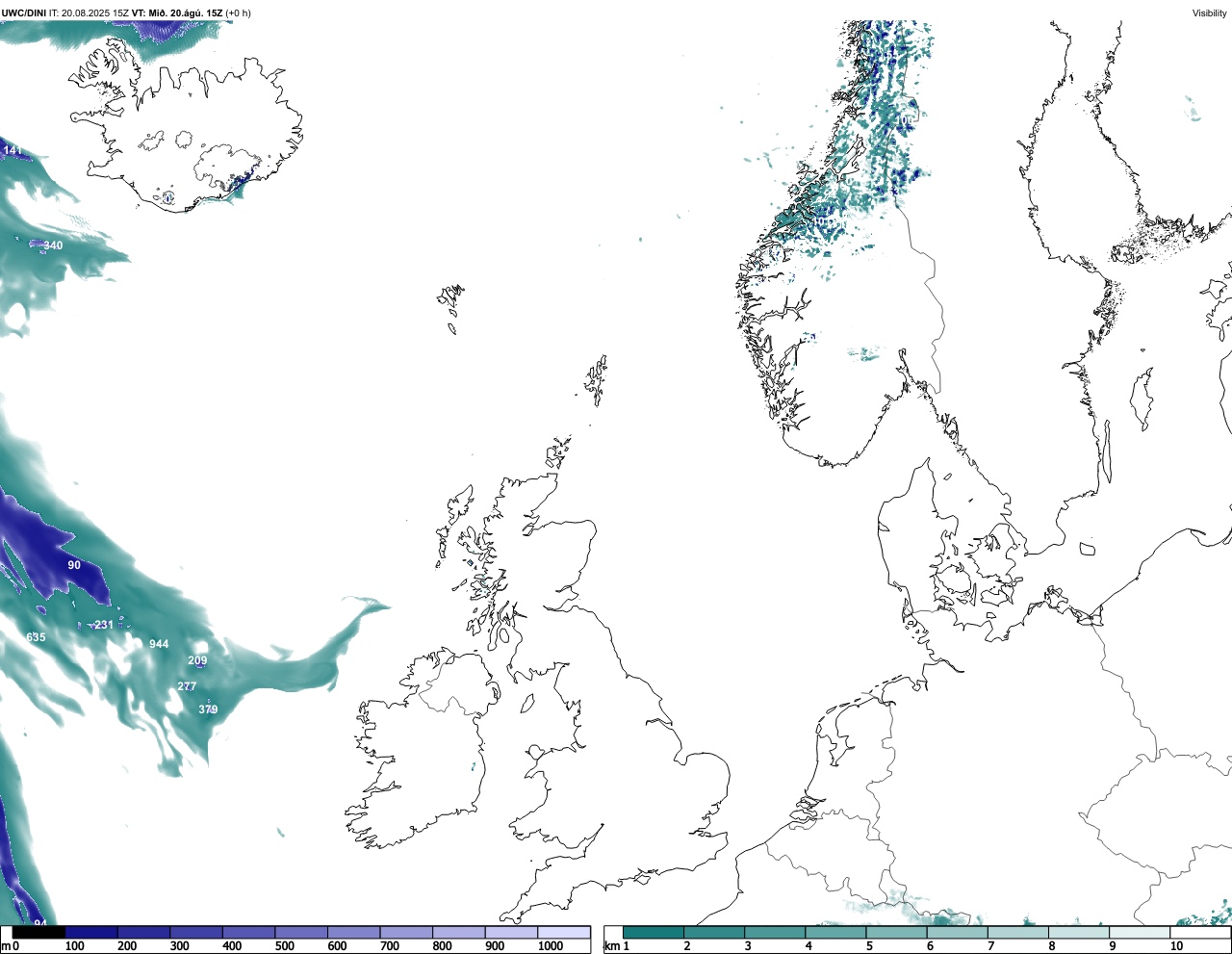
Task: Pick the 500–600 m legend color swatch
Action: pyautogui.click(x=301, y=932)
